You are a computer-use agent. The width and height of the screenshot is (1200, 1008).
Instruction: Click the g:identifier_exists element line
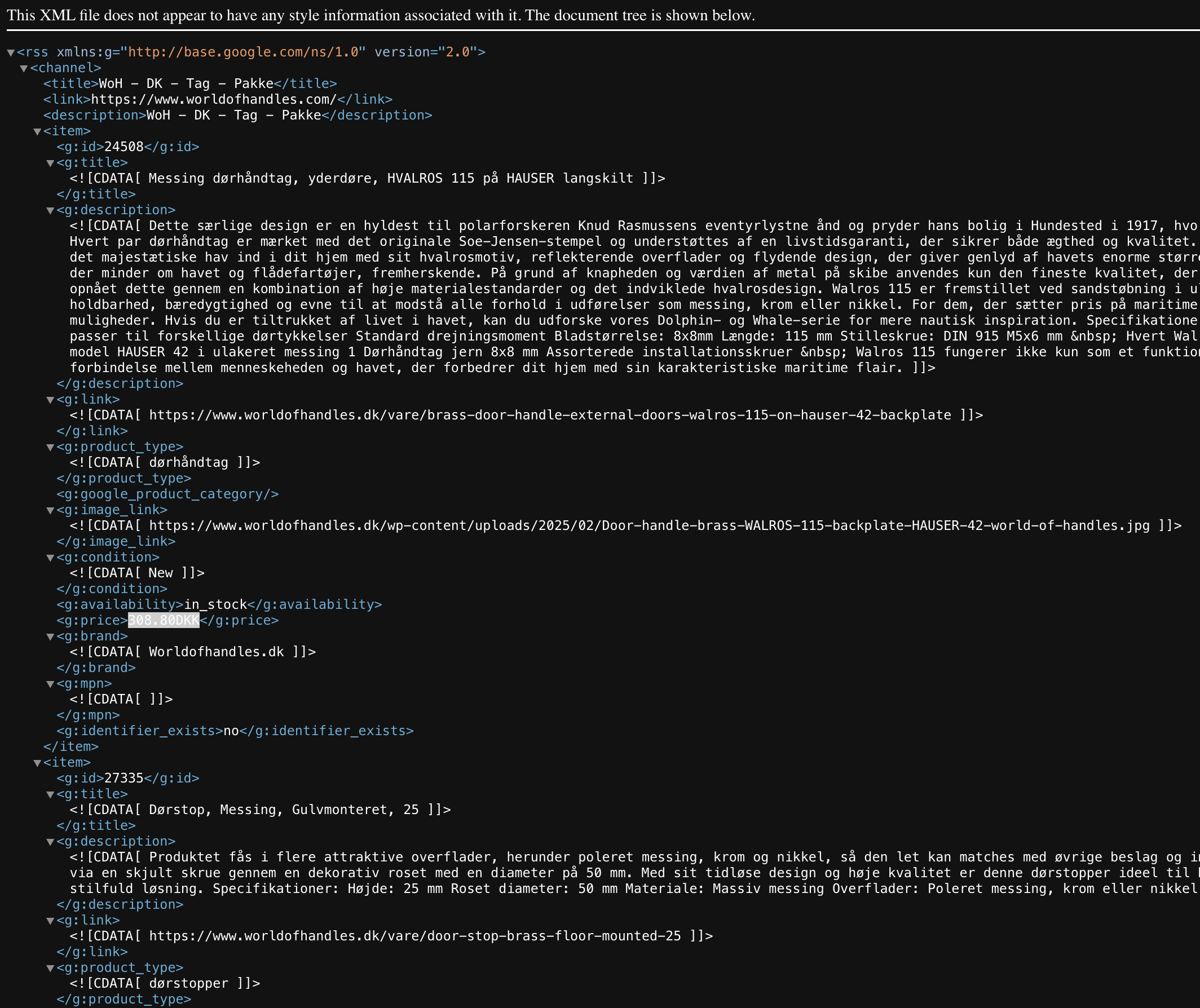coord(235,731)
